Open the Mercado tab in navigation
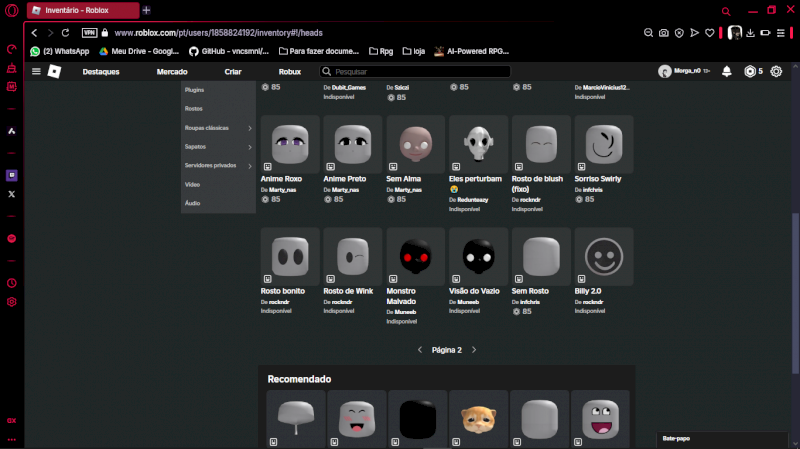 172,72
